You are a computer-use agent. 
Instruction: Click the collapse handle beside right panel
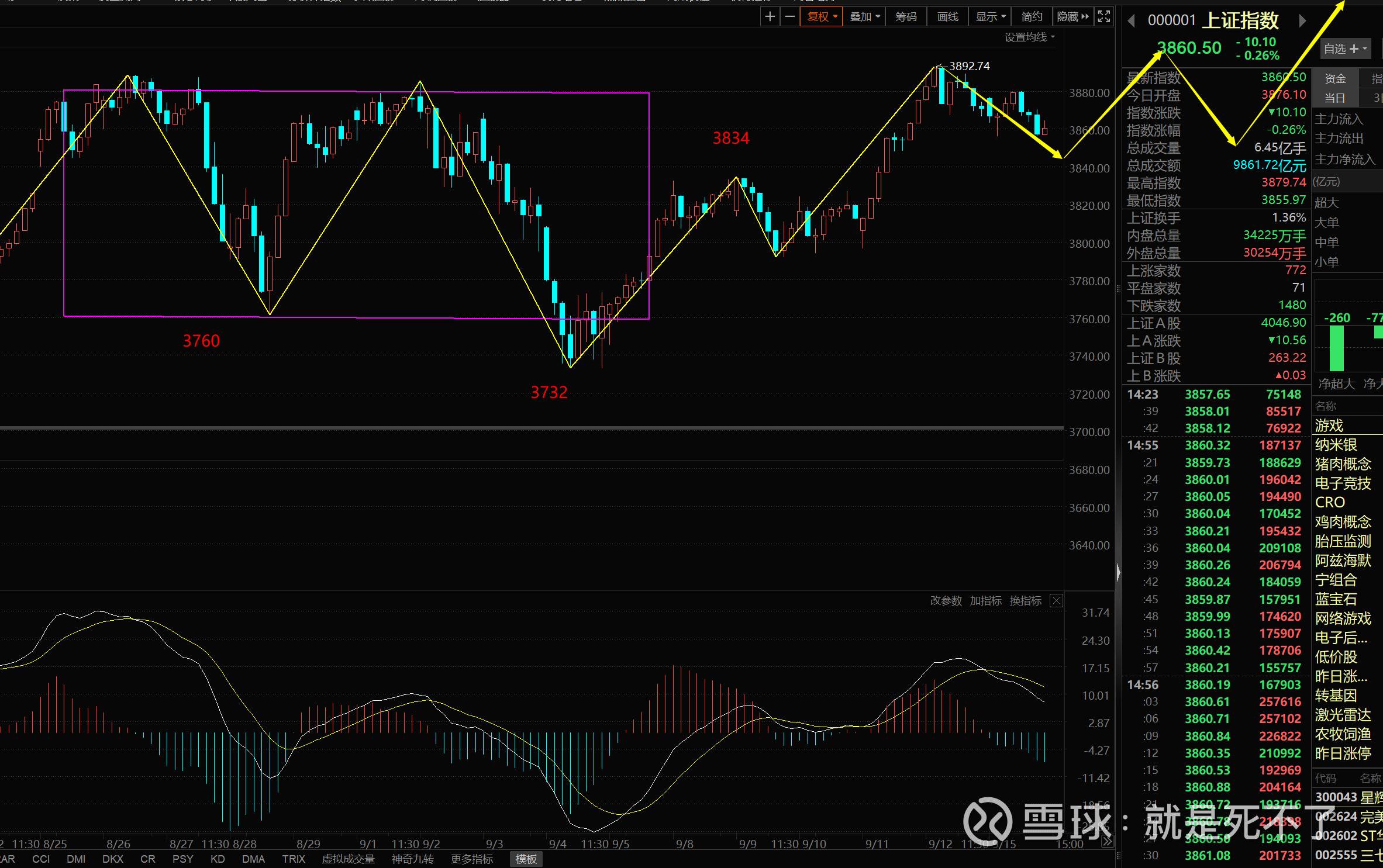[1118, 572]
